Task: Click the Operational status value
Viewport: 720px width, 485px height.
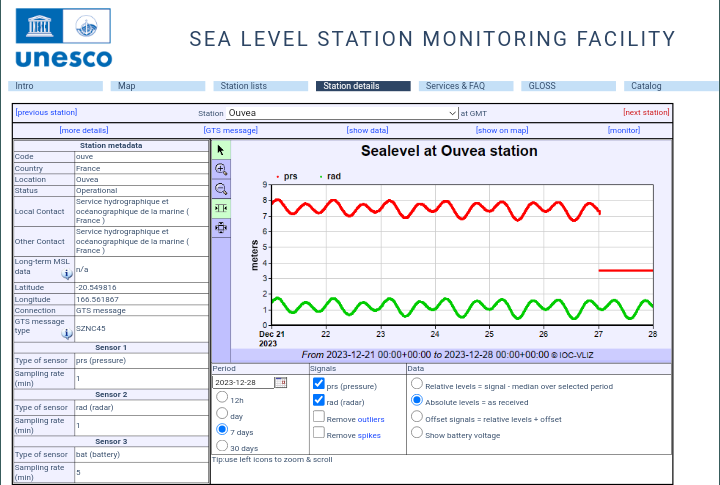Action: (96, 191)
